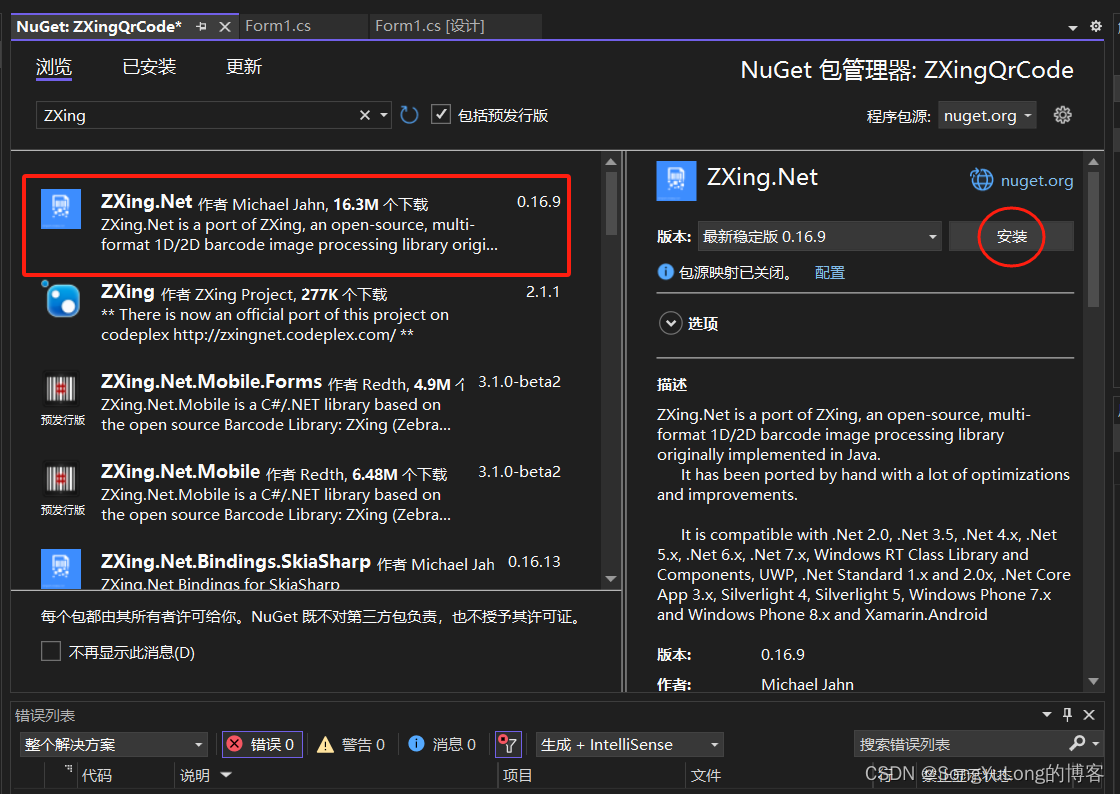Click the clear filters funnel icon
The height and width of the screenshot is (794, 1120).
(508, 745)
